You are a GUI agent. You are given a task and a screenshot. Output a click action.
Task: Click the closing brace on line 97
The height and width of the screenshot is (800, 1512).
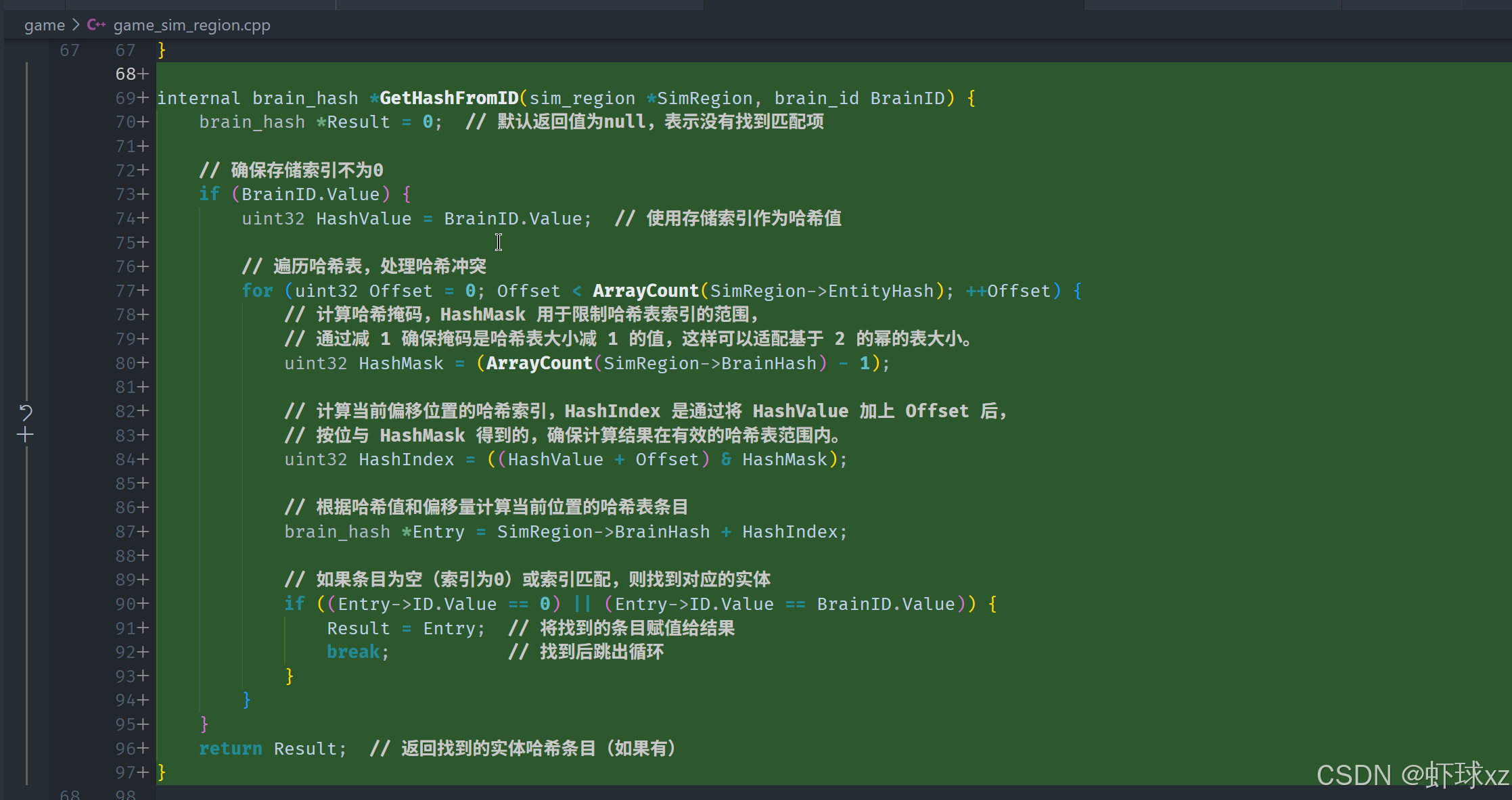coord(162,772)
